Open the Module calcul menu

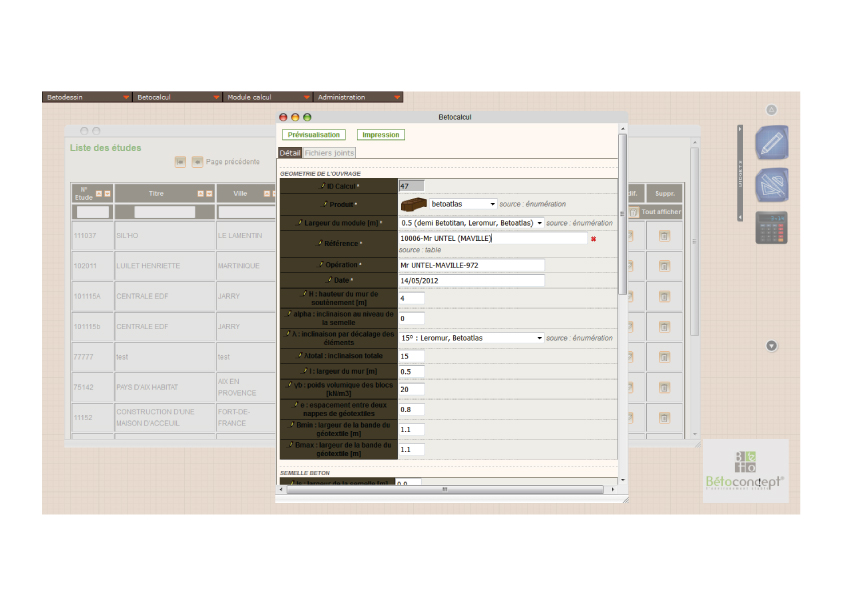point(267,97)
